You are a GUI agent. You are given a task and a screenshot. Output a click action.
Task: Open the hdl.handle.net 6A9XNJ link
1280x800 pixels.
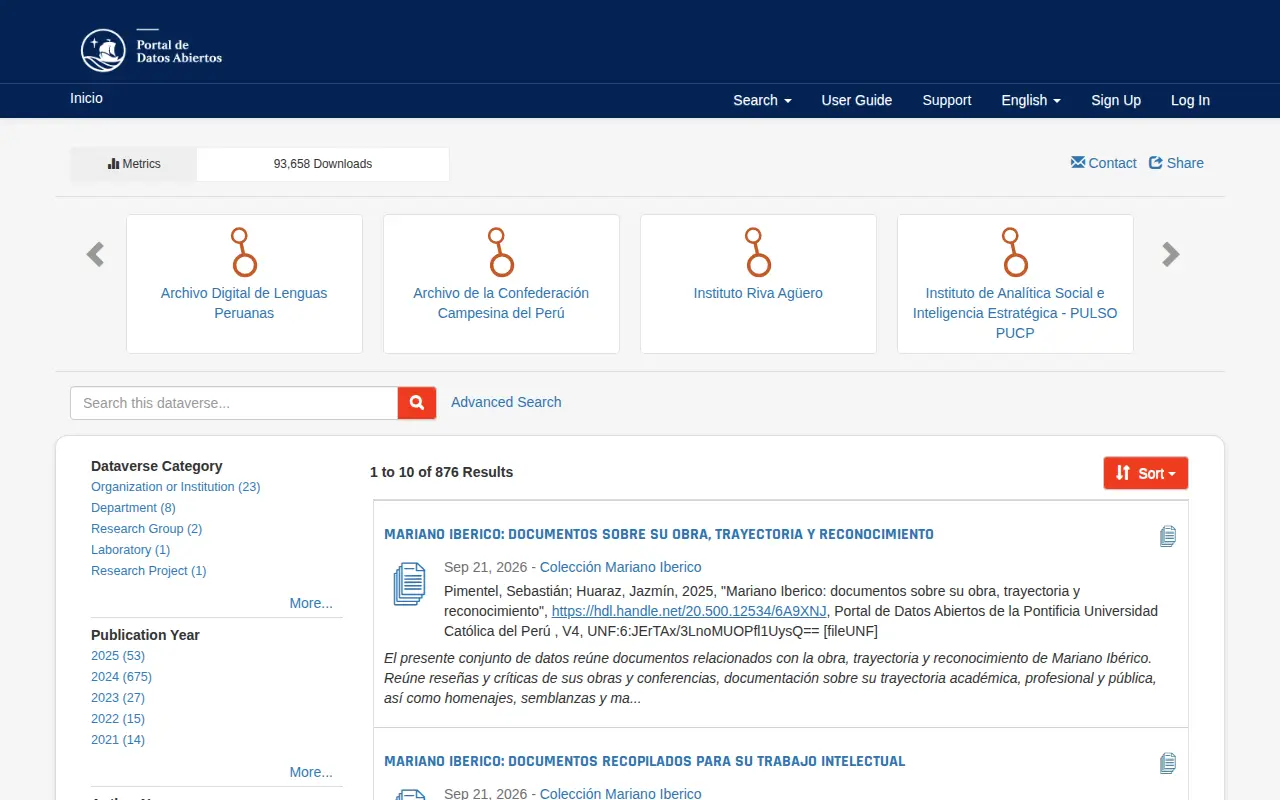[689, 611]
